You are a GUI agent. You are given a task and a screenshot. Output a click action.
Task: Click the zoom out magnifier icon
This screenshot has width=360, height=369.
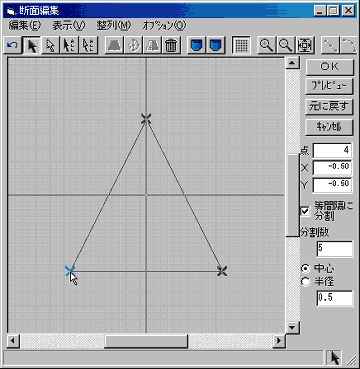click(286, 45)
